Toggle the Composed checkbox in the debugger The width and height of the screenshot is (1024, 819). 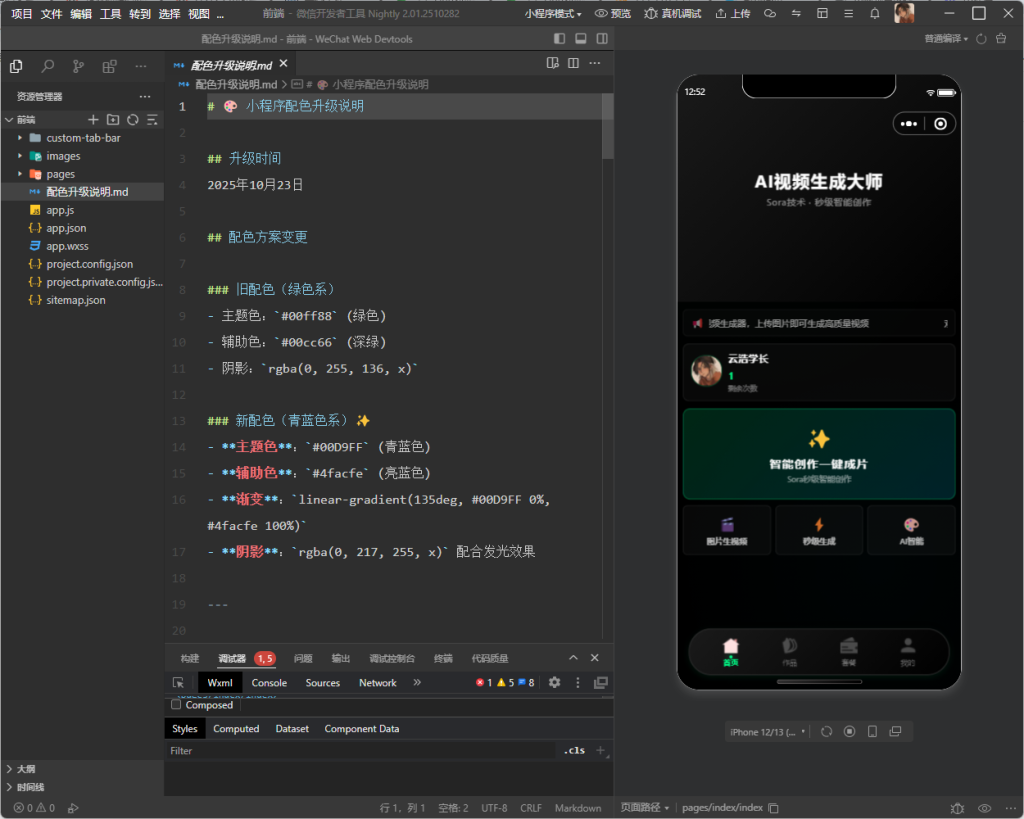pos(174,704)
